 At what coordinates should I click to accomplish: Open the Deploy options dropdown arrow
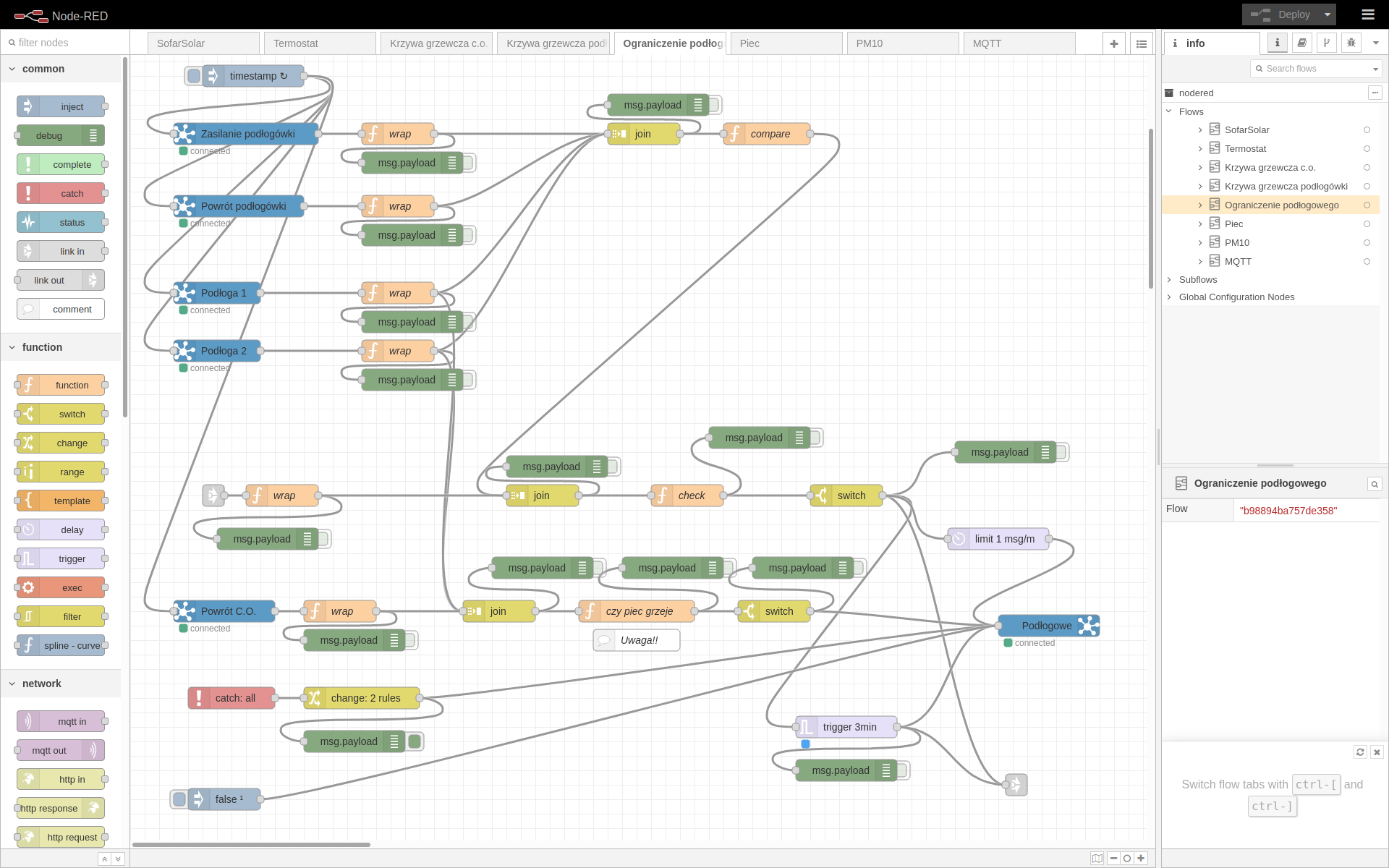tap(1328, 14)
